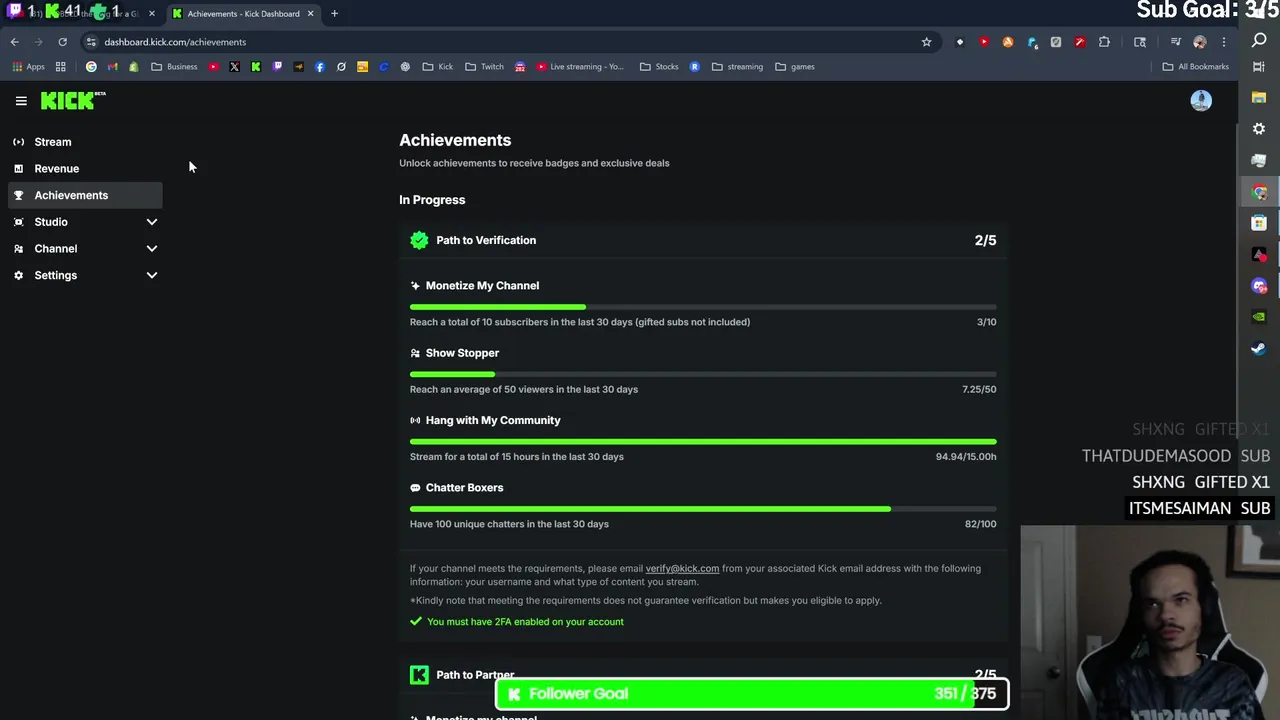Open the Chrome three-dot menu
The height and width of the screenshot is (720, 1280).
pyautogui.click(x=1224, y=42)
